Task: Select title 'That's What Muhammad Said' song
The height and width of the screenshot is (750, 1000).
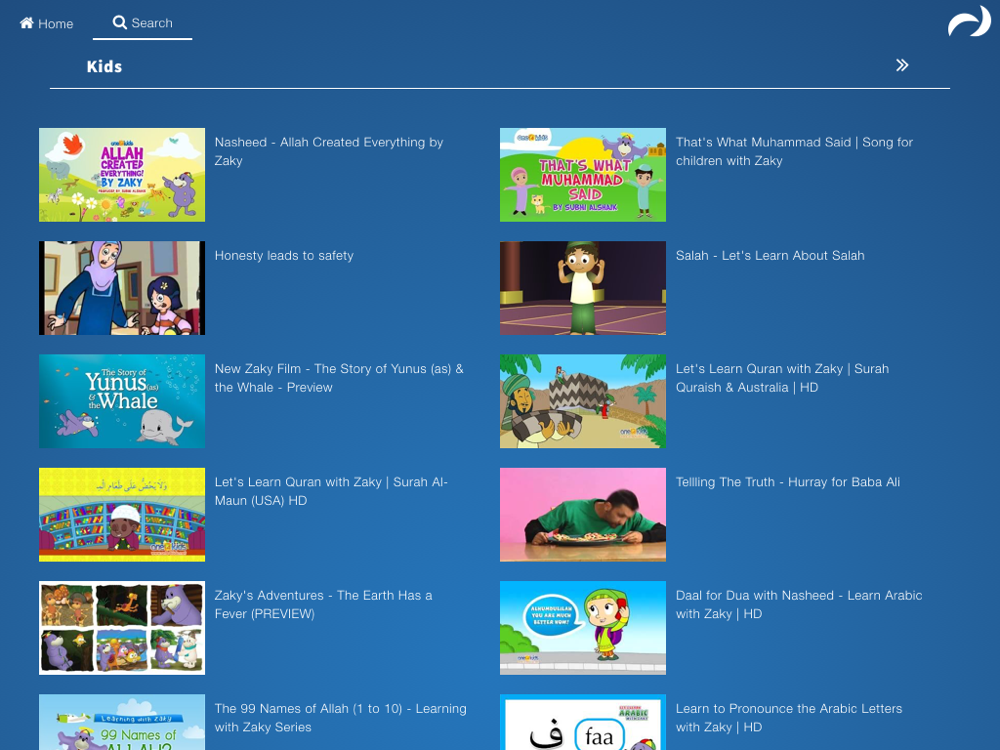Action: click(x=795, y=151)
